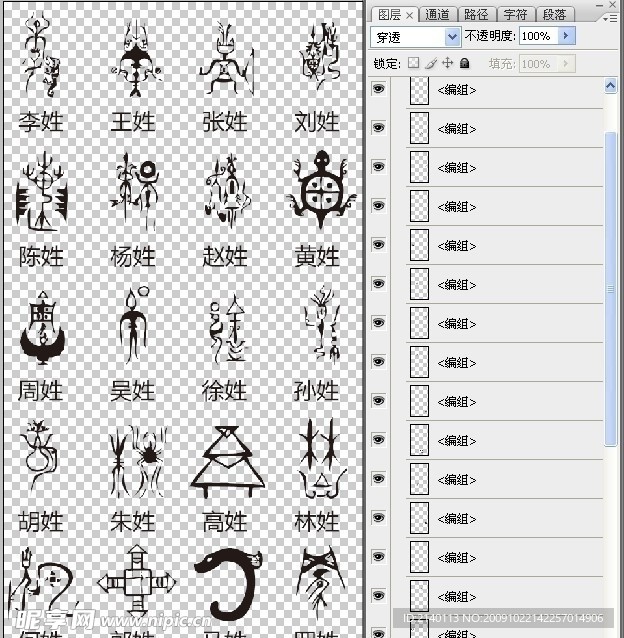624x638 pixels.
Task: Select the totem graphic above 王姓
Action: click(x=136, y=59)
